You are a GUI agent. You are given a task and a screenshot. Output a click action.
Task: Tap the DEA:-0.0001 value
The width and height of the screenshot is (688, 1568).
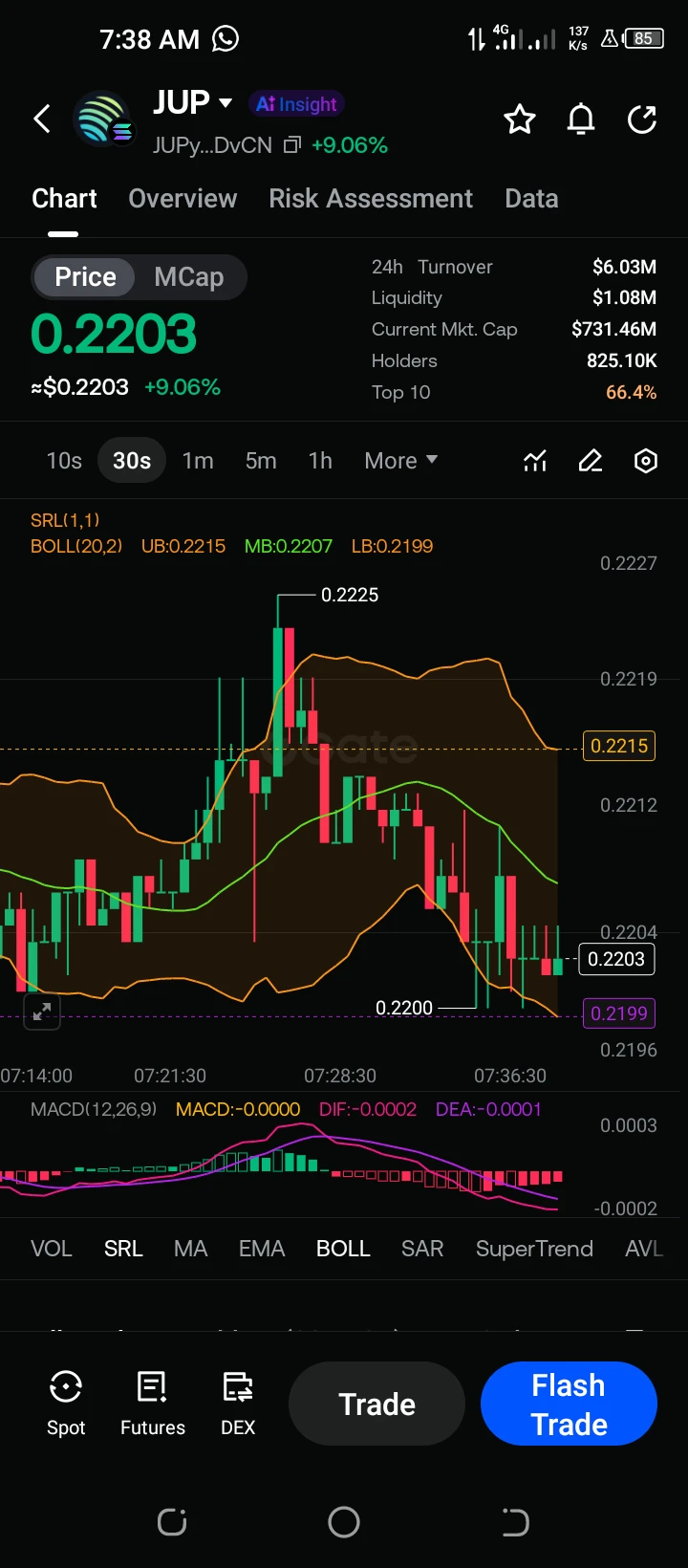488,1109
